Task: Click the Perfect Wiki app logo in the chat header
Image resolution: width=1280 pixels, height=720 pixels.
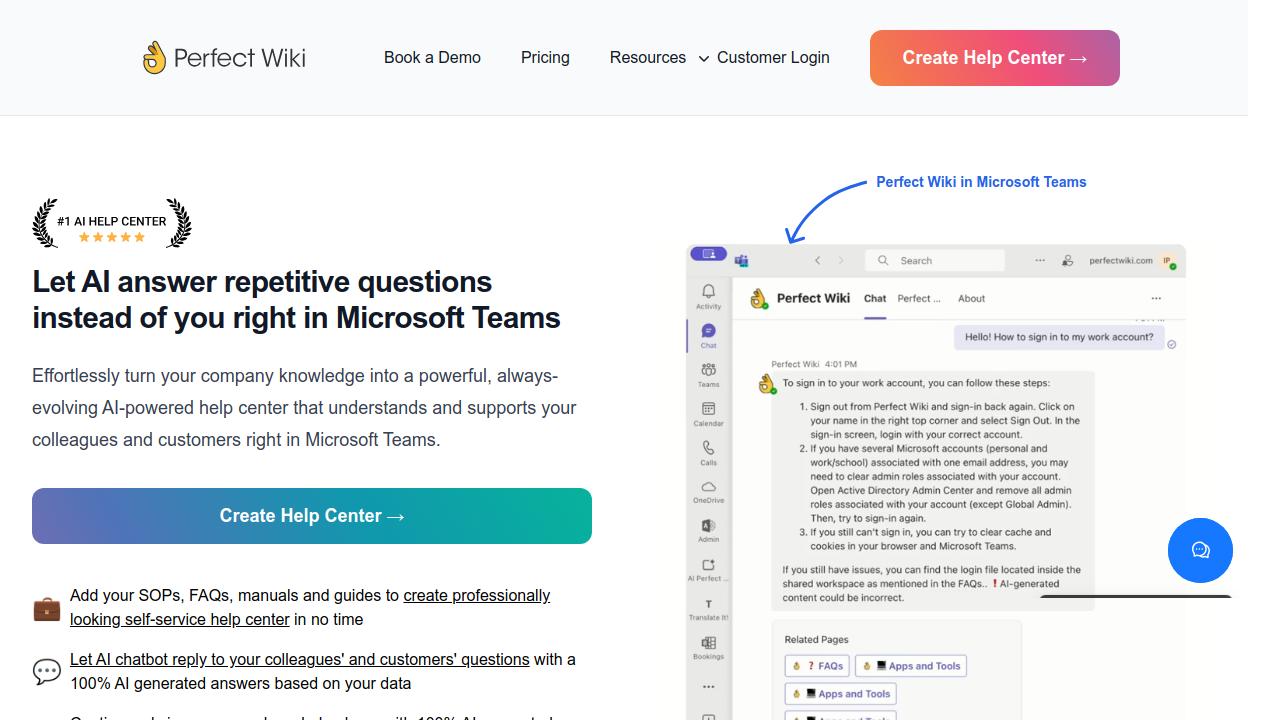Action: click(x=759, y=299)
